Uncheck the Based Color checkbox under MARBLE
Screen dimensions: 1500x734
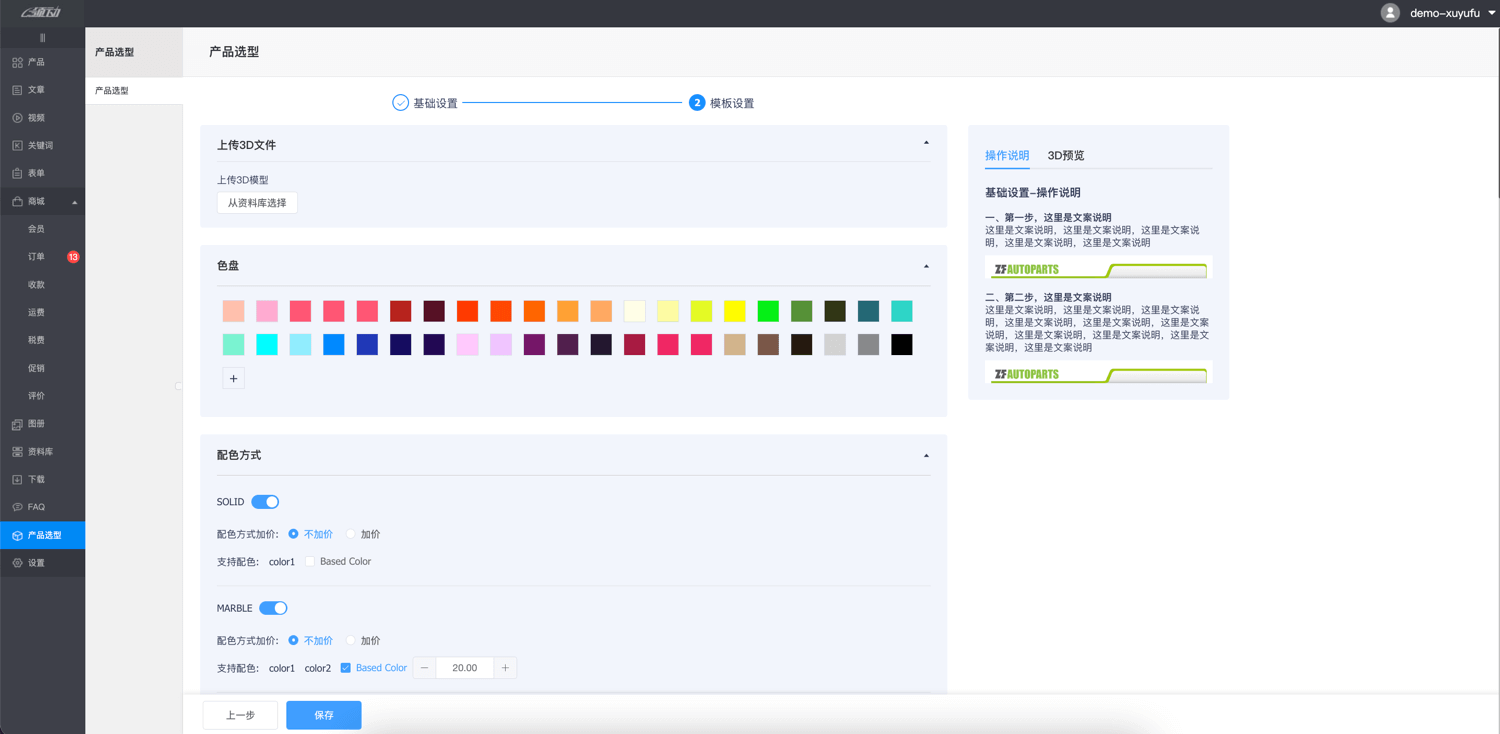click(346, 668)
